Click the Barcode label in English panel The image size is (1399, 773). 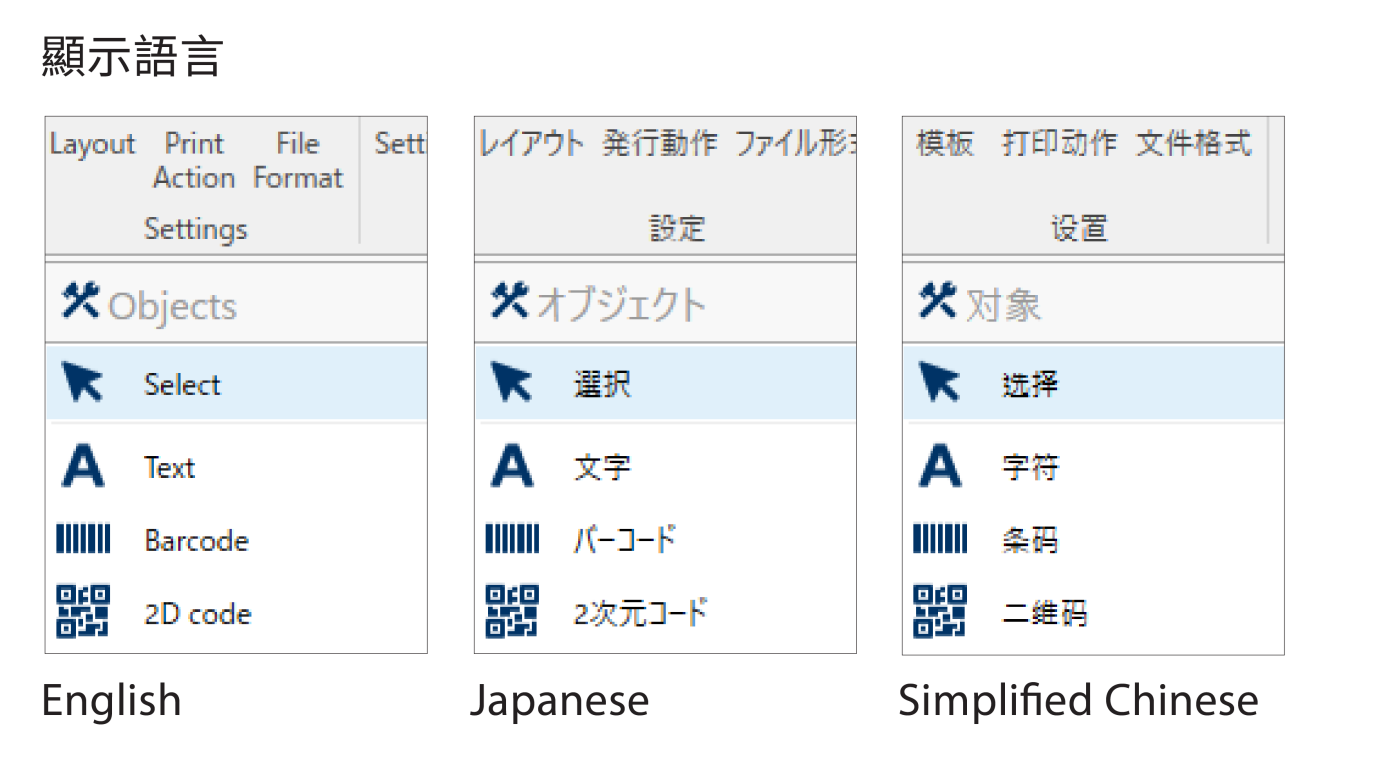196,541
